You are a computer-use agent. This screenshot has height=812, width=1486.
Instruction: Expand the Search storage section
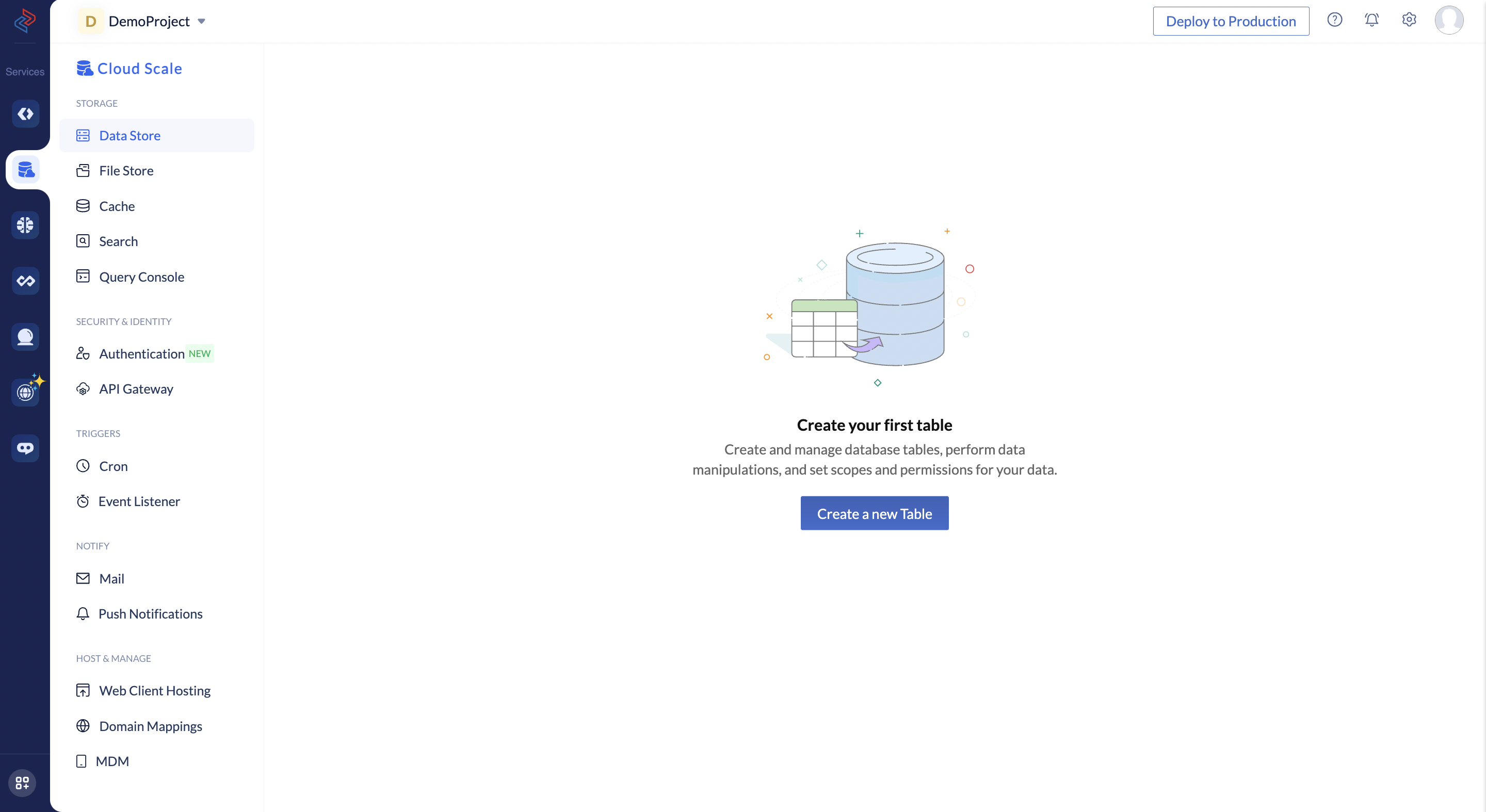pos(118,240)
